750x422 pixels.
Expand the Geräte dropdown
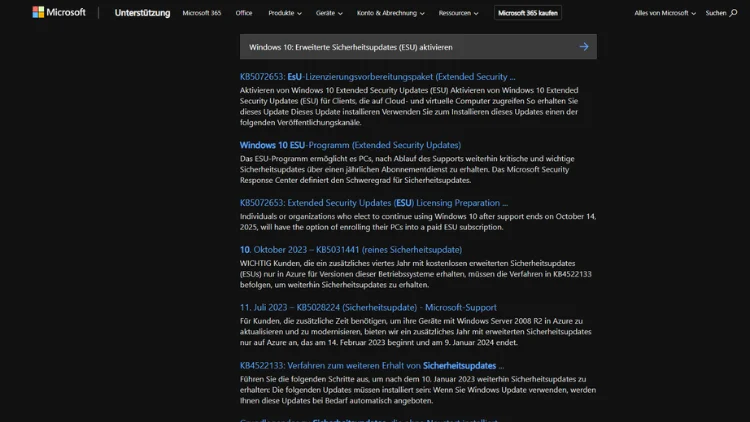329,13
